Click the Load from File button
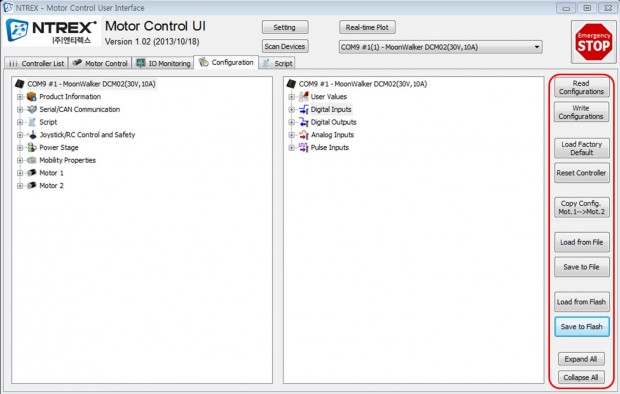This screenshot has width=620, height=394. [x=581, y=242]
